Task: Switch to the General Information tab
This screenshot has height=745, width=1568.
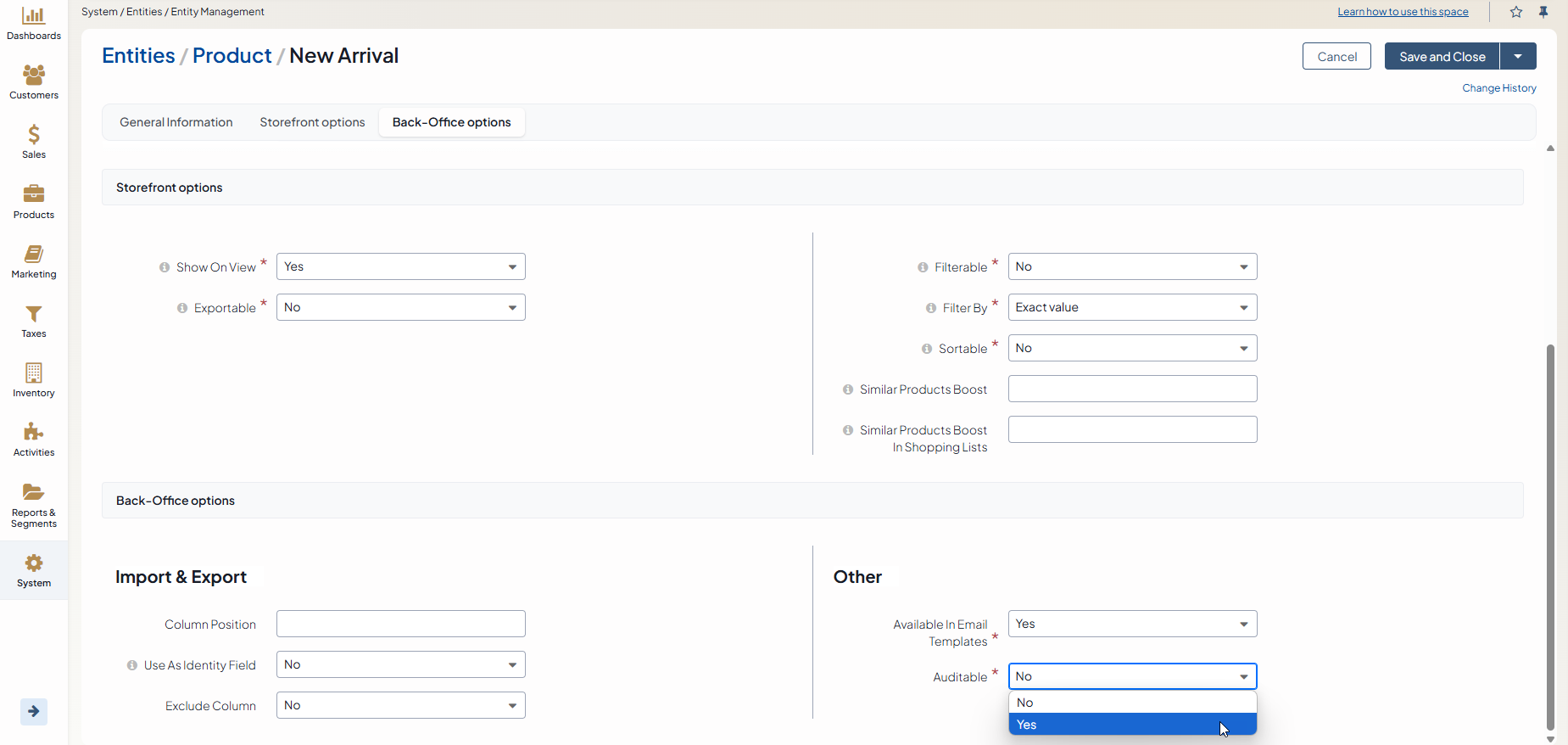Action: [x=176, y=122]
